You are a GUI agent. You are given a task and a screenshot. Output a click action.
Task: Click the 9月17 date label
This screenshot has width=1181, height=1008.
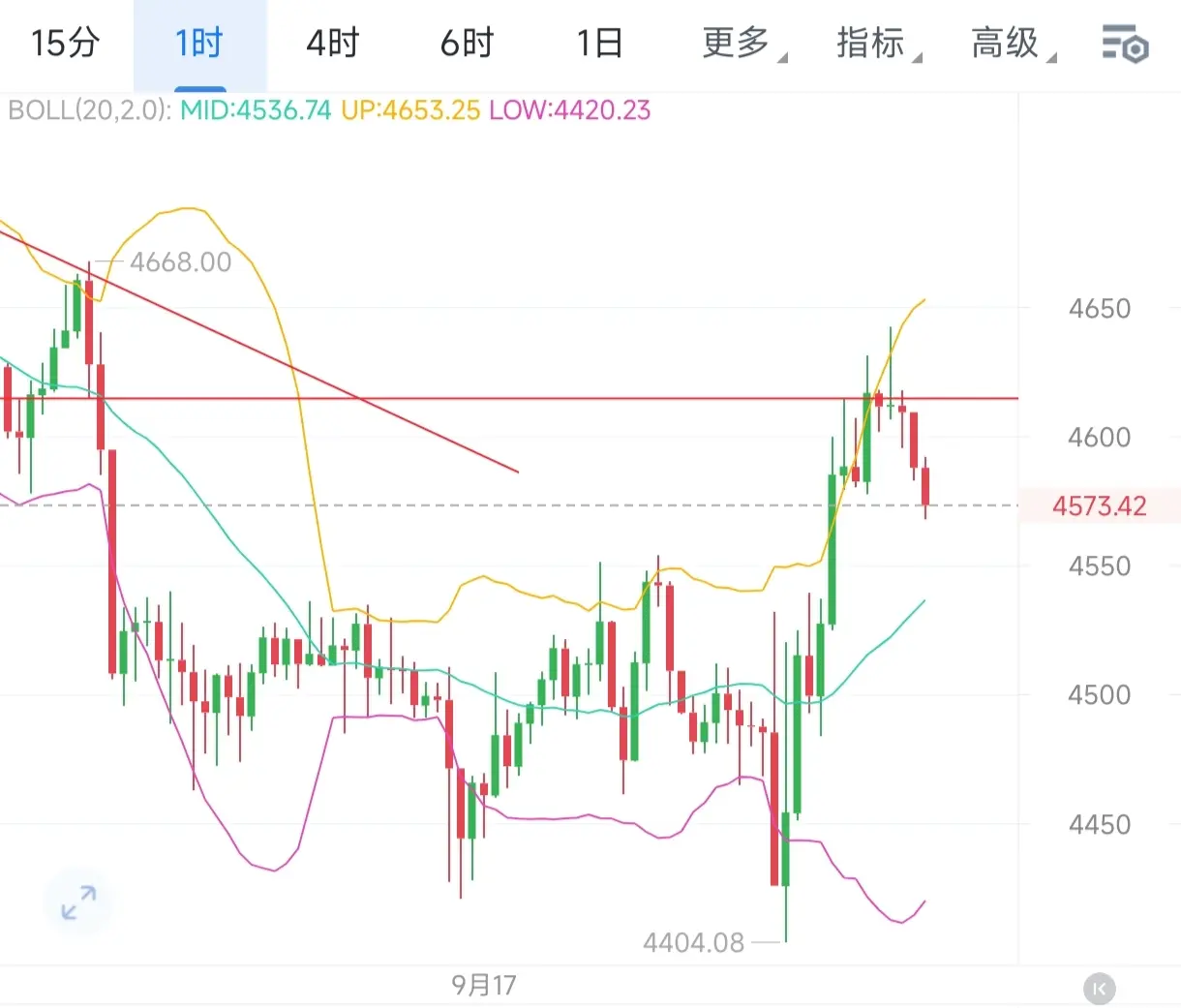[484, 985]
